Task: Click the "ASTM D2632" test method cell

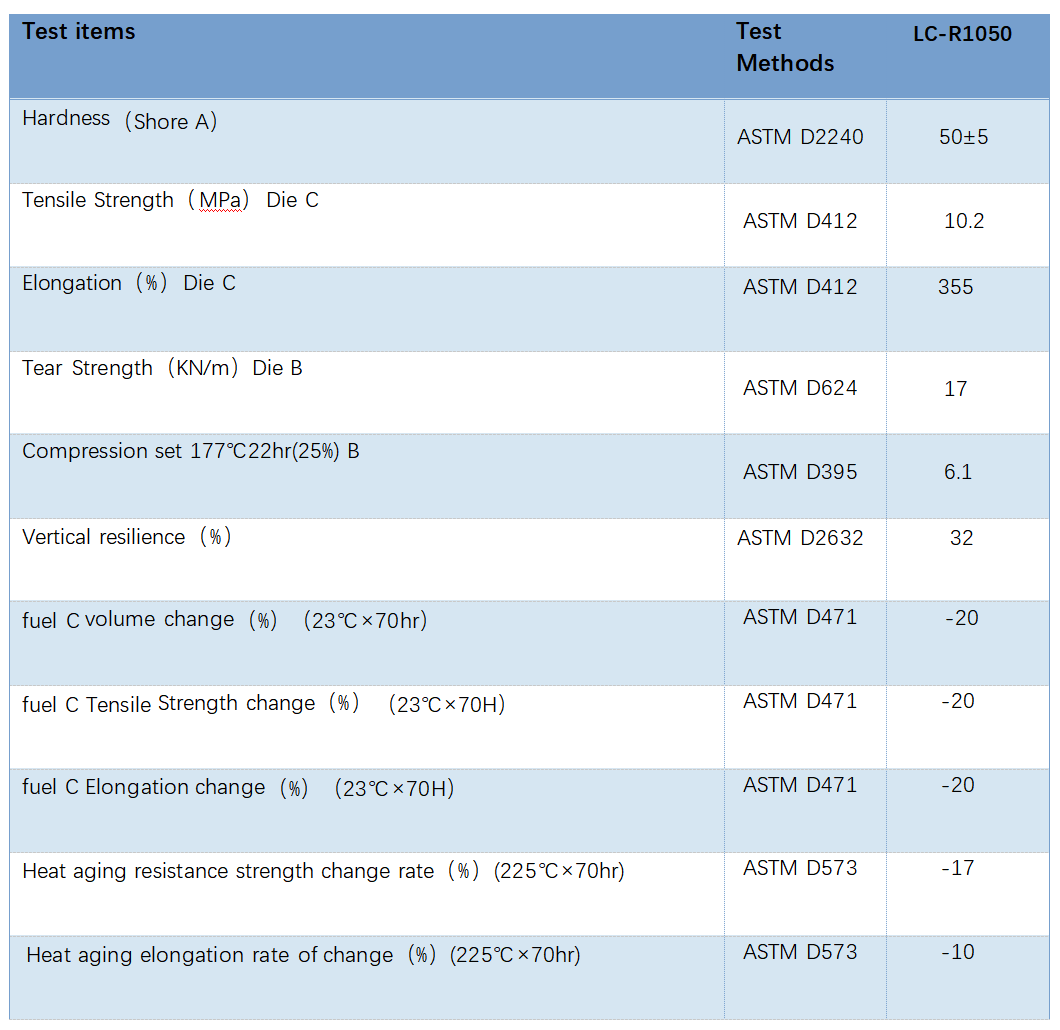Action: (x=800, y=538)
